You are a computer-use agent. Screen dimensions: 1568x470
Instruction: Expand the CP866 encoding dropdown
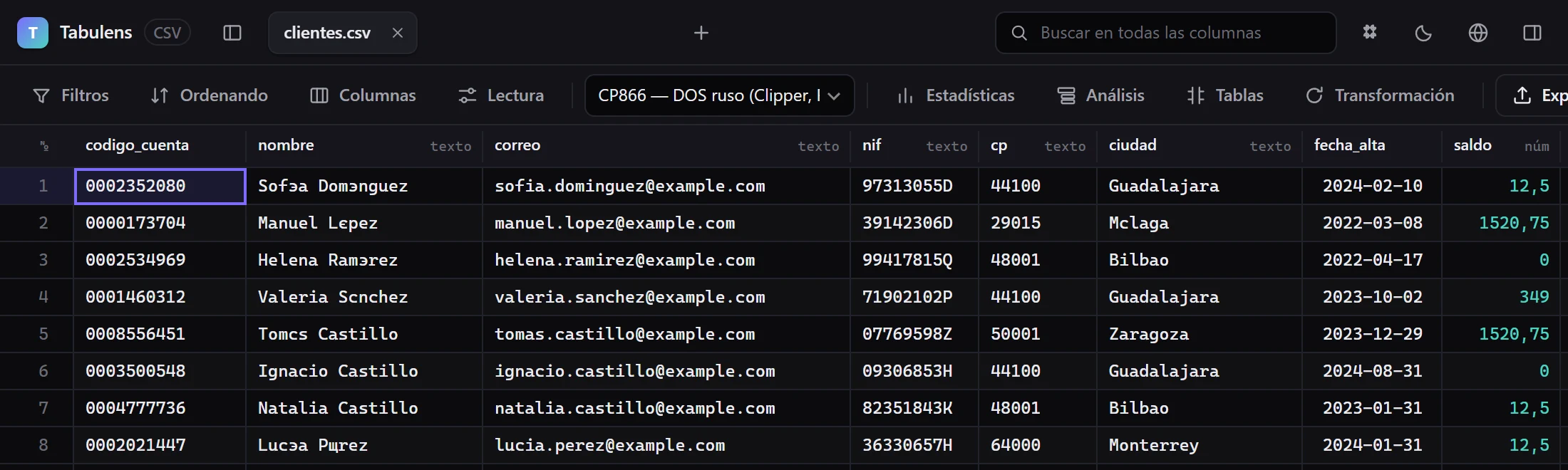pyautogui.click(x=720, y=95)
